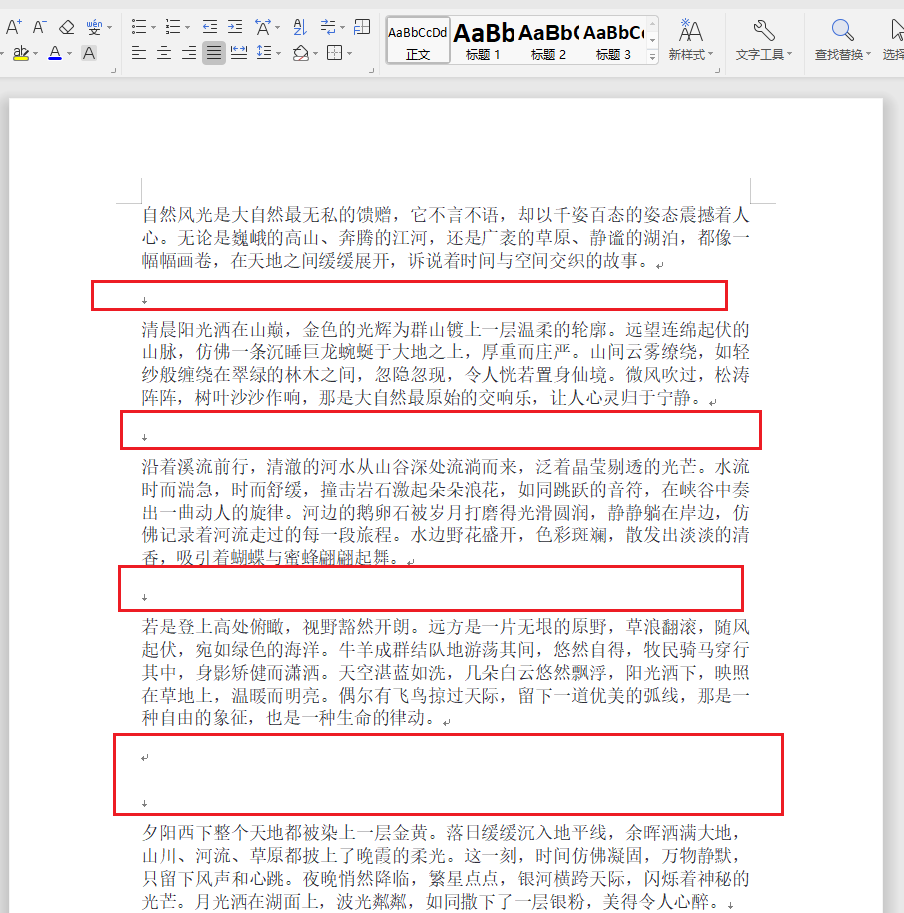This screenshot has width=904, height=913.
Task: Toggle numbered list formatting
Action: click(172, 25)
